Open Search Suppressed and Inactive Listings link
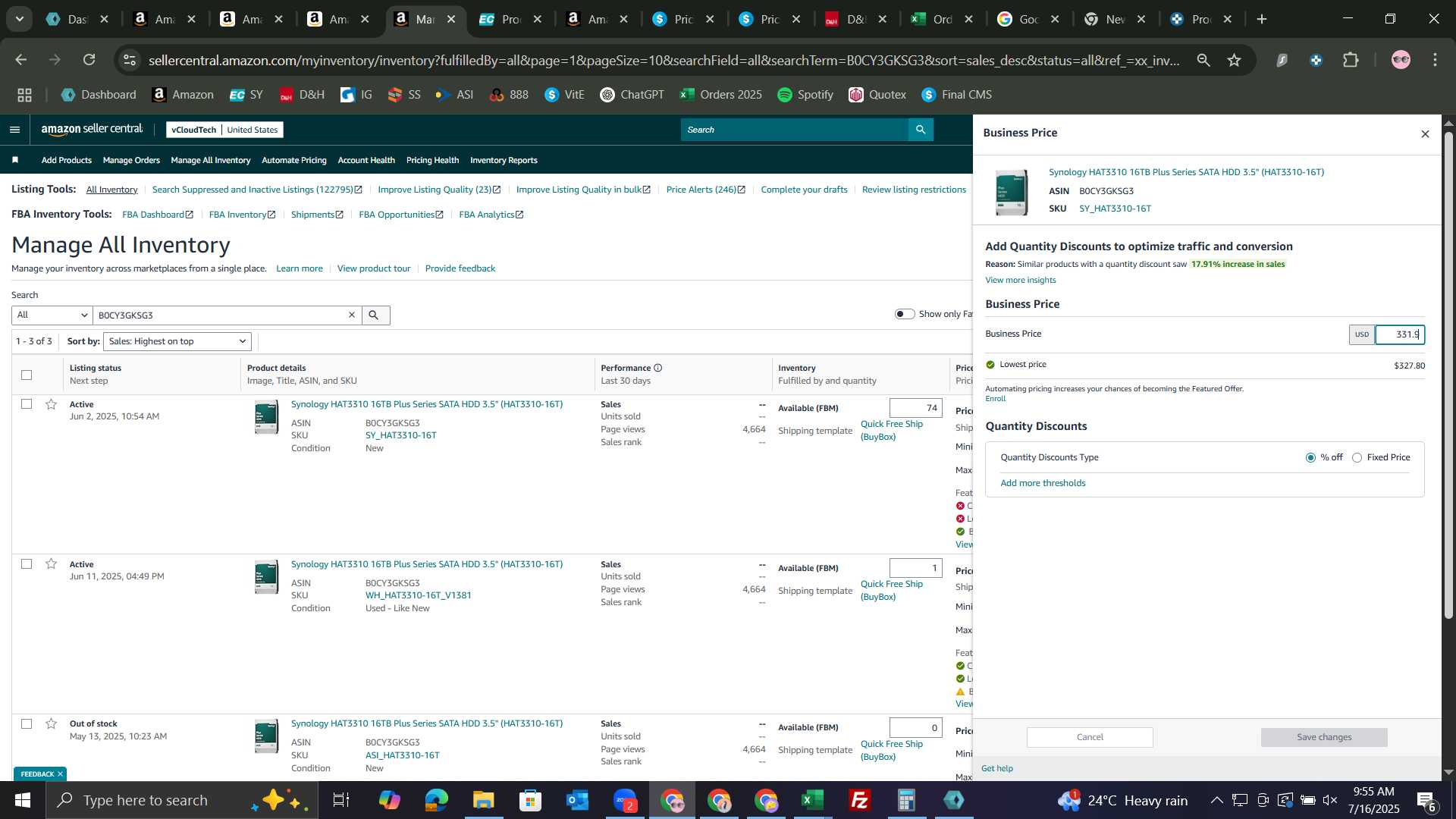1456x819 pixels. click(257, 190)
